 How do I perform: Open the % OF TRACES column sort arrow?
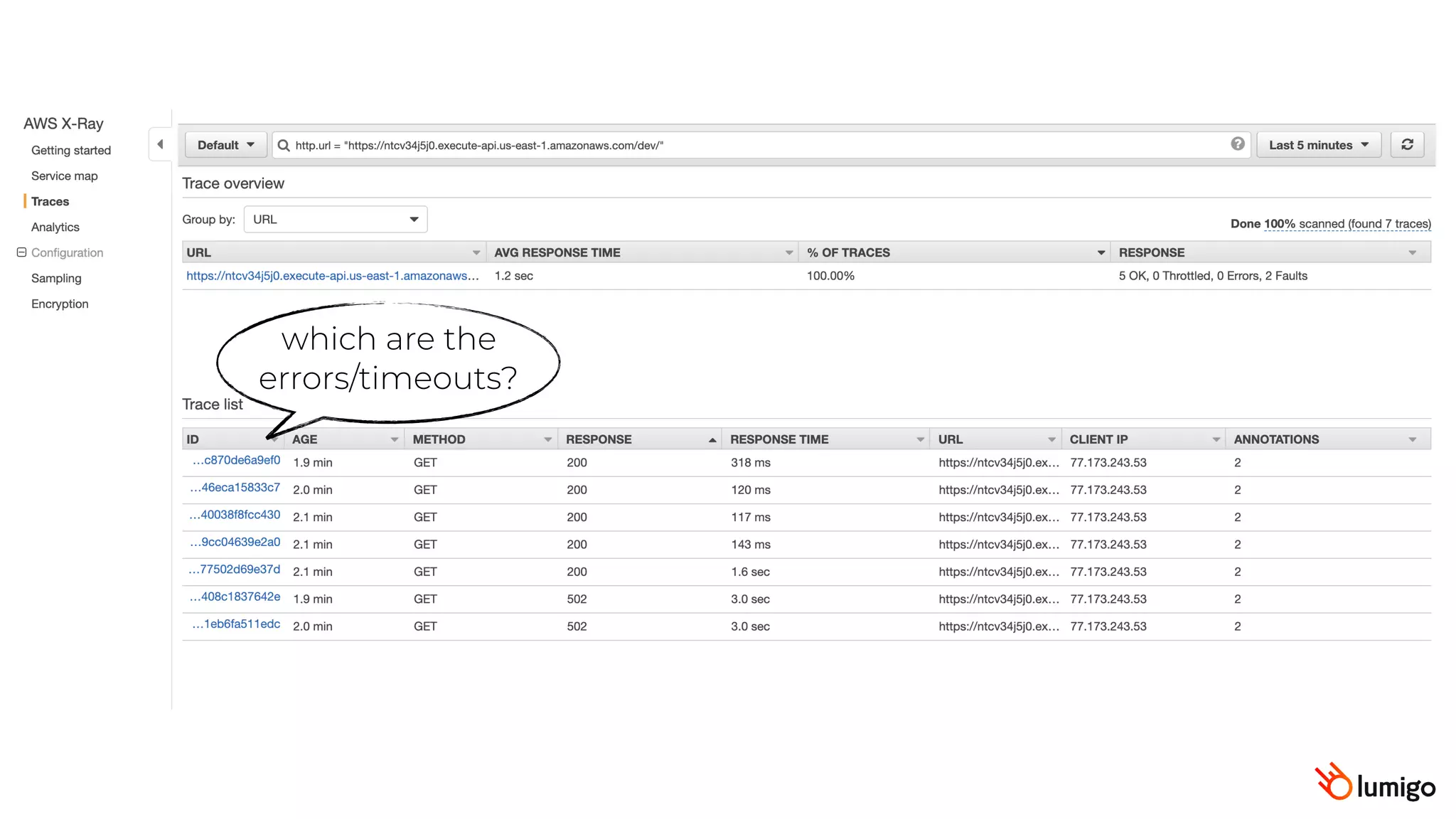[x=1101, y=253]
